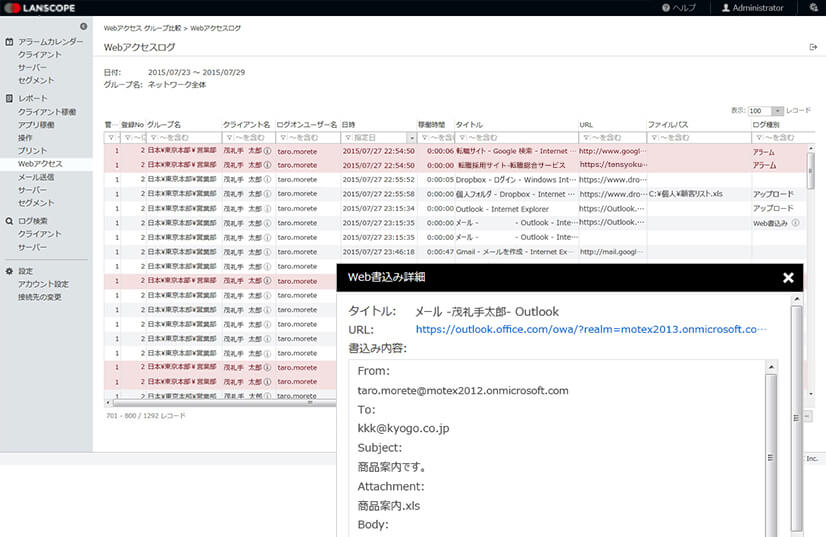Image resolution: width=826 pixels, height=537 pixels.
Task: Click the 日時 column header
Action: click(348, 125)
